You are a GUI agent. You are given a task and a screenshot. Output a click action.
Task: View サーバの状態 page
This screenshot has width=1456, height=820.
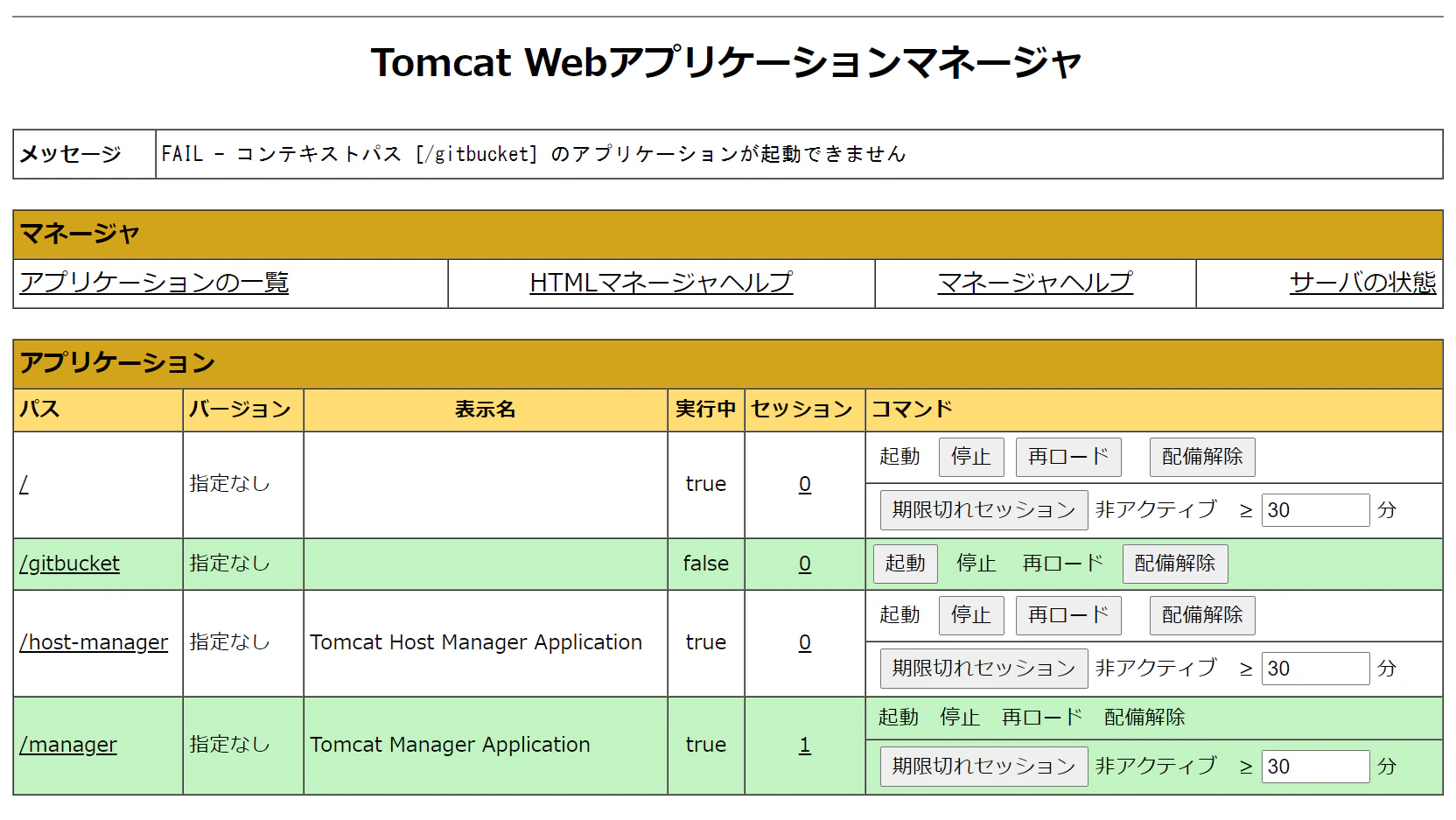point(1361,282)
